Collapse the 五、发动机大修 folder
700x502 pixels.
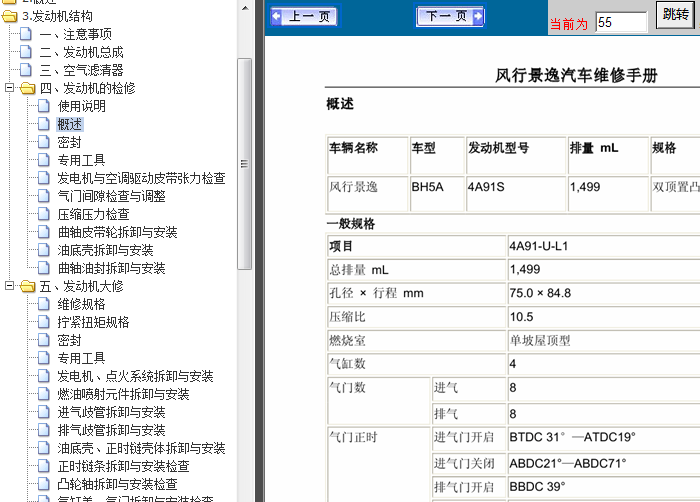pos(9,286)
